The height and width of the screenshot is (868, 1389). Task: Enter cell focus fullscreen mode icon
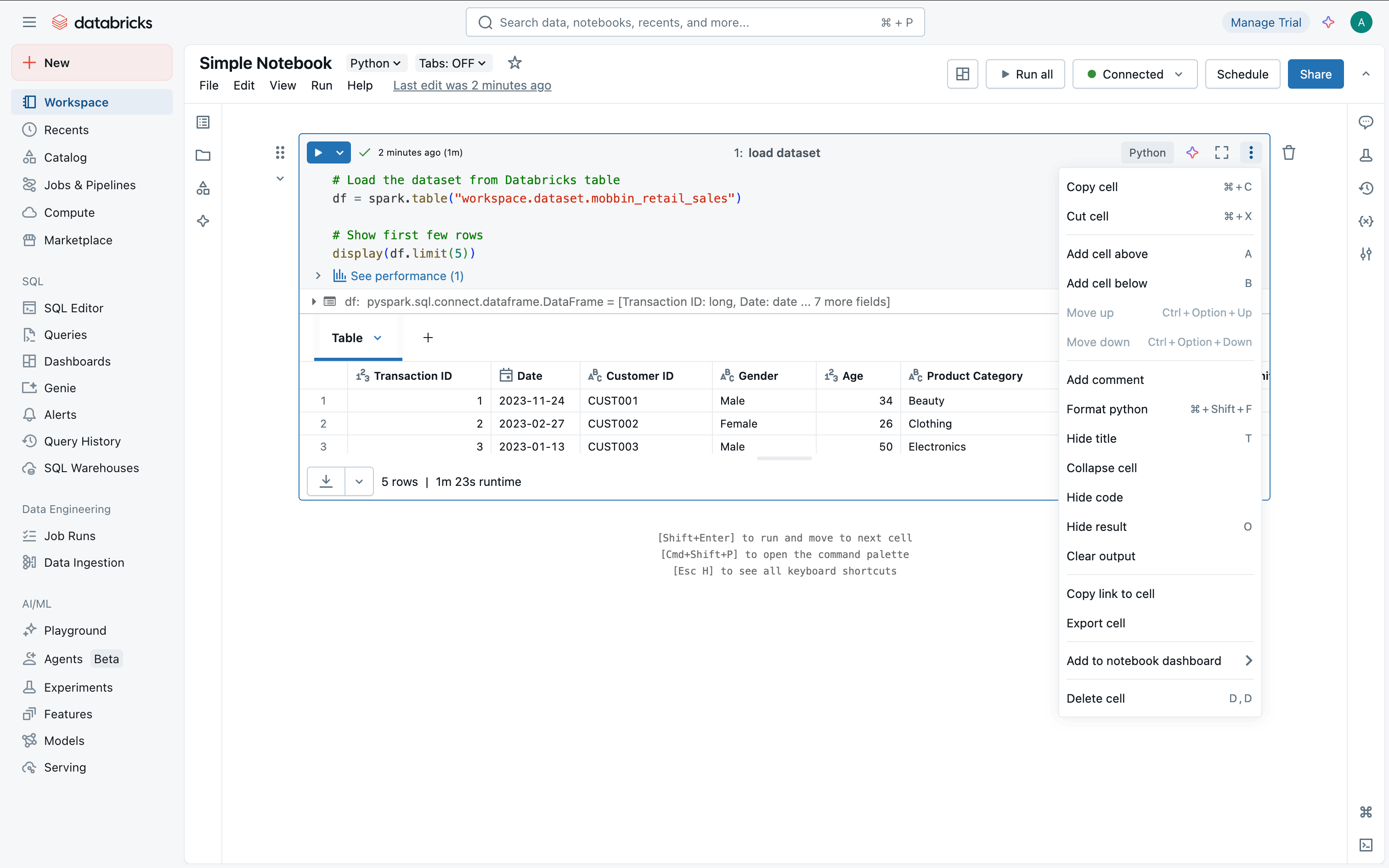pyautogui.click(x=1221, y=152)
